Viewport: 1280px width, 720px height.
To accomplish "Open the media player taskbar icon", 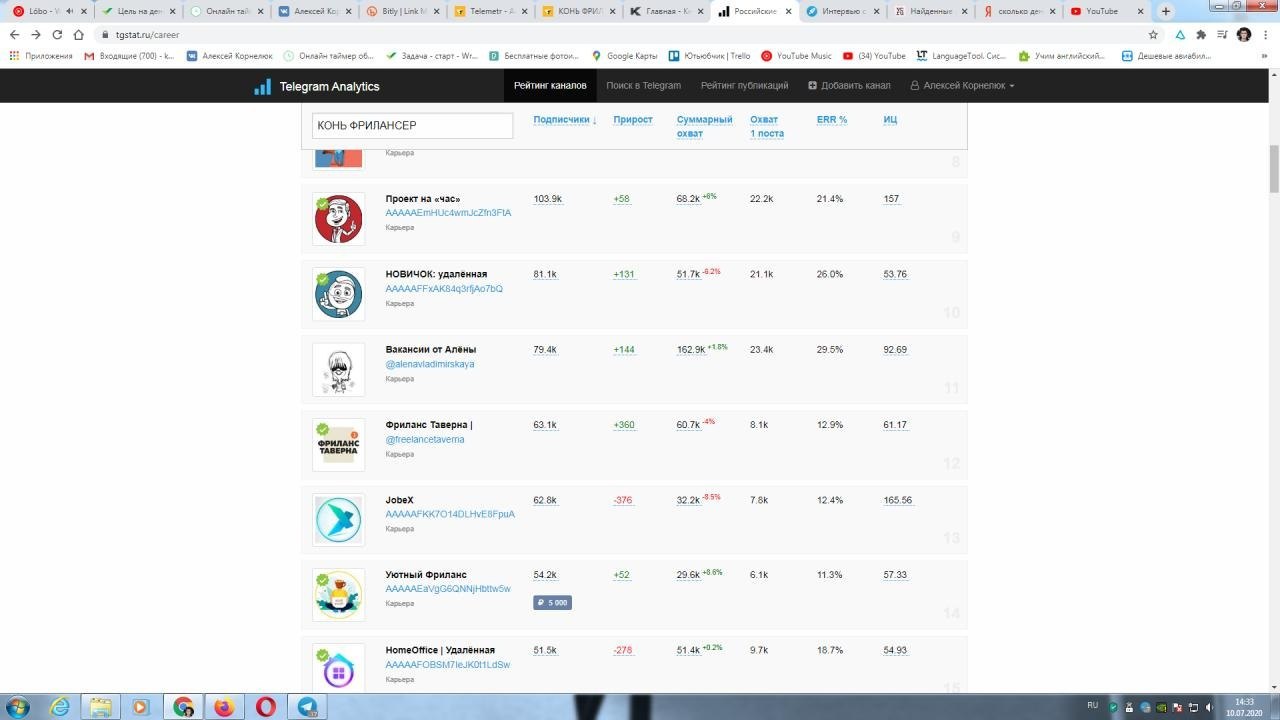I will point(141,707).
